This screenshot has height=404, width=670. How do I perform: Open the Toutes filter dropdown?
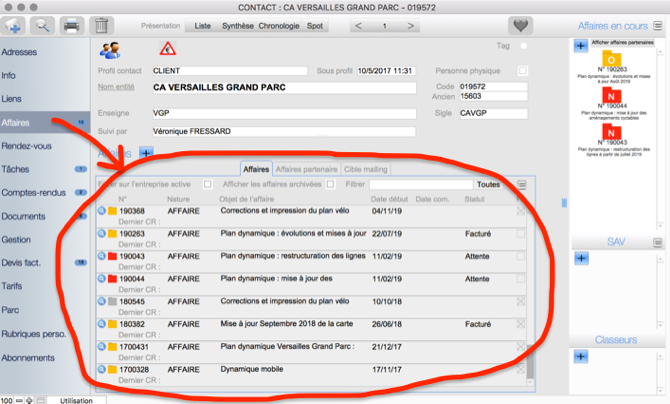[x=487, y=185]
